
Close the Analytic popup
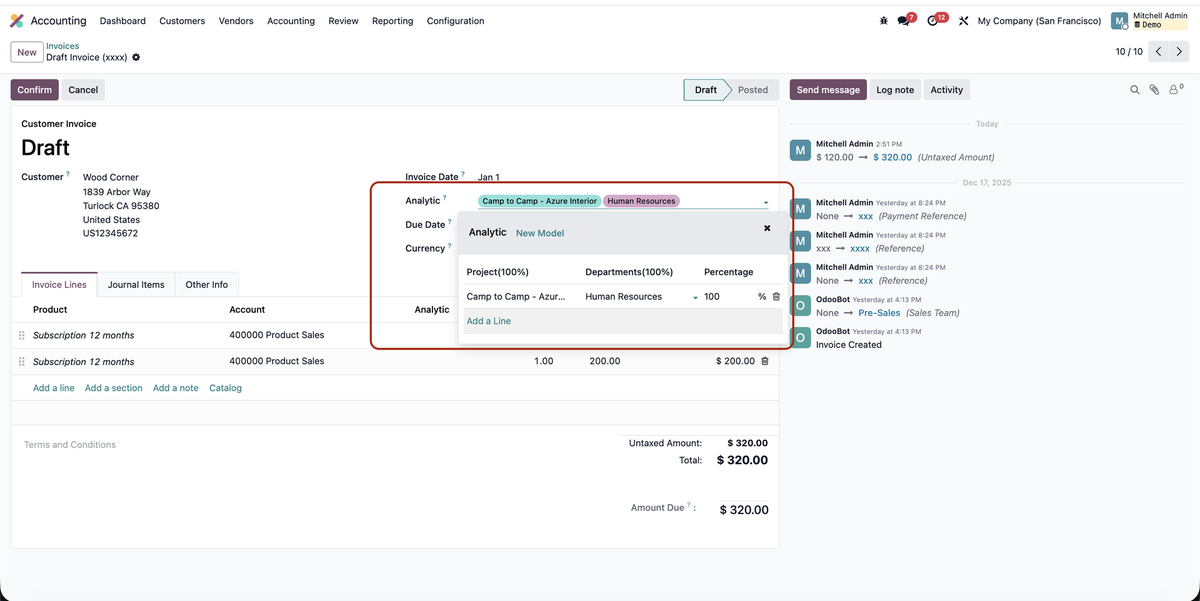[767, 229]
